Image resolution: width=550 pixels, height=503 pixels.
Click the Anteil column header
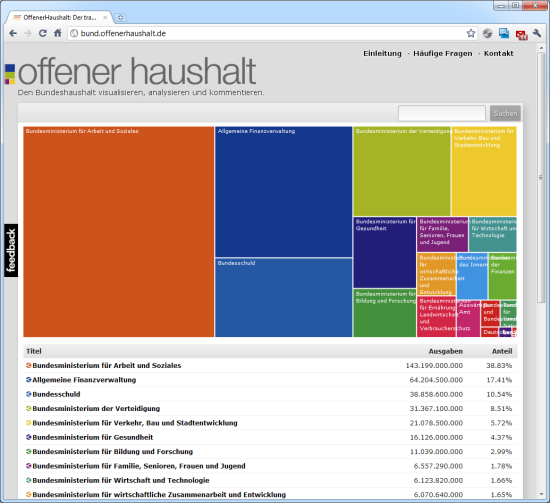(502, 351)
